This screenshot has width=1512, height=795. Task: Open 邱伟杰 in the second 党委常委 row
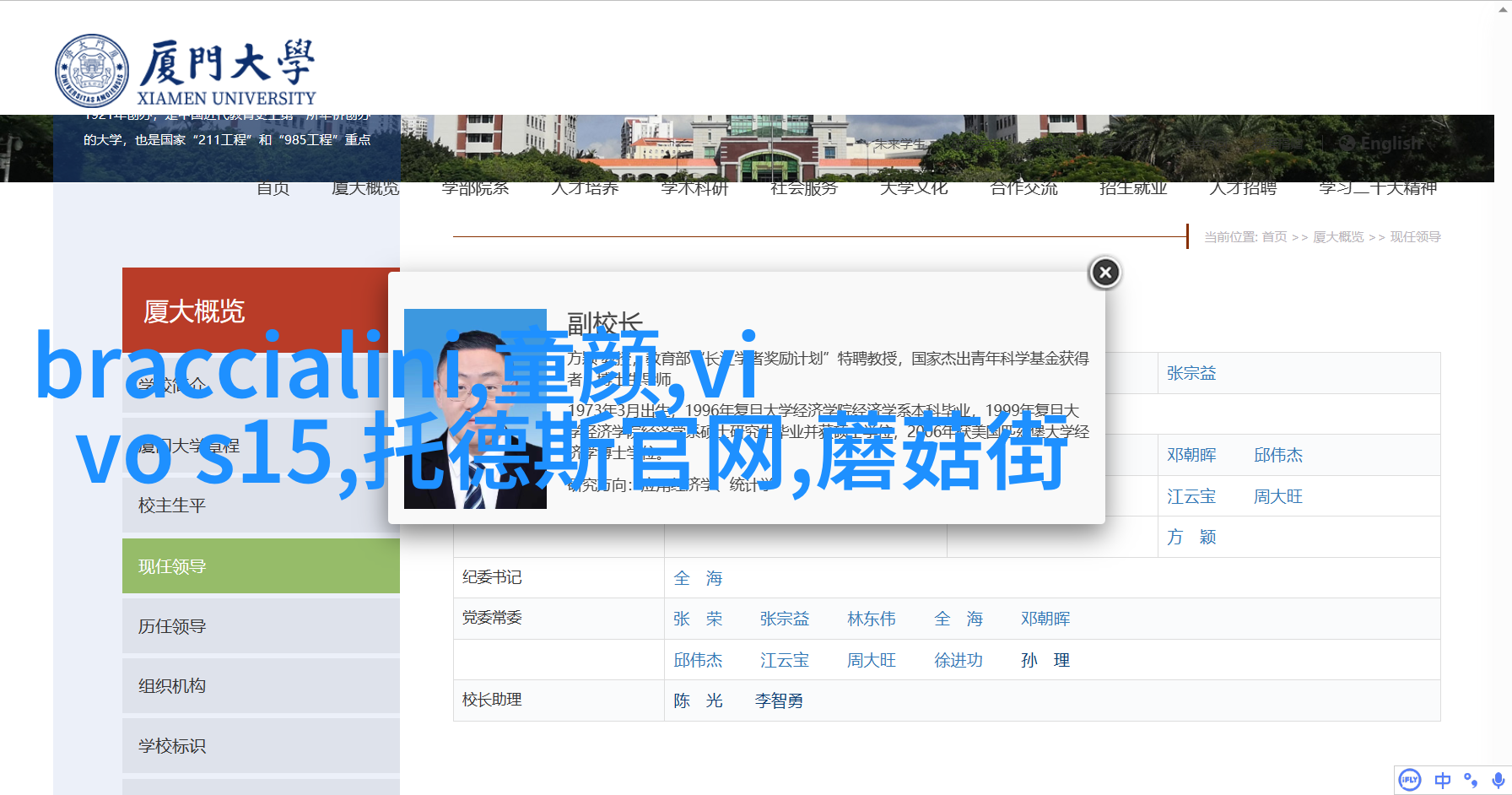click(x=698, y=660)
